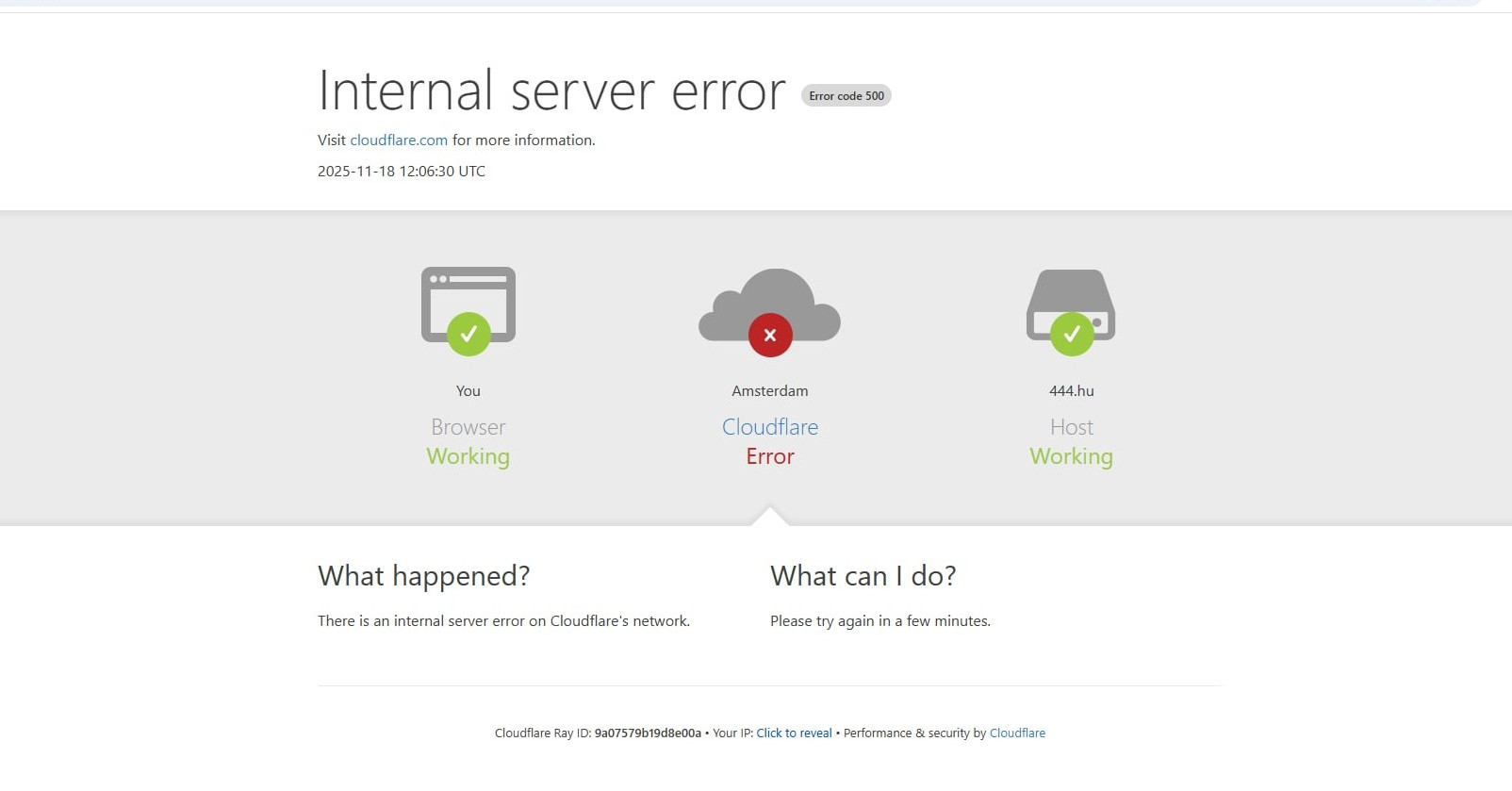This screenshot has height=791, width=1512.
Task: Click the Working status under Host
Action: pyautogui.click(x=1072, y=456)
